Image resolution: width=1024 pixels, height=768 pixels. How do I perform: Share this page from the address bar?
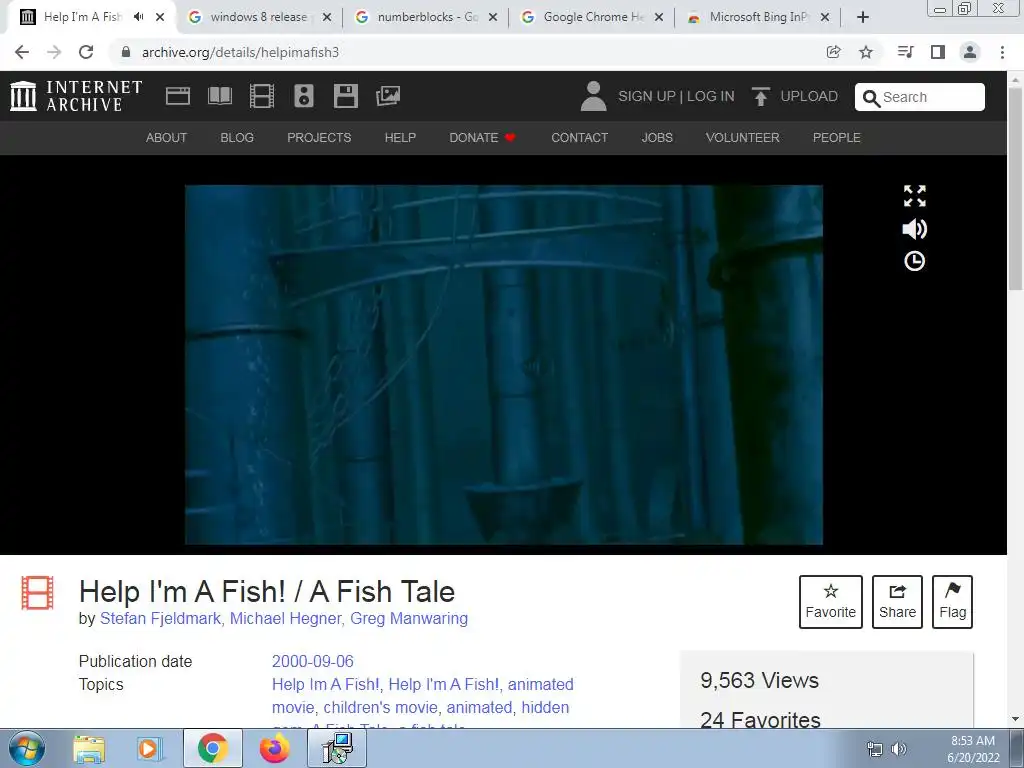(x=833, y=52)
